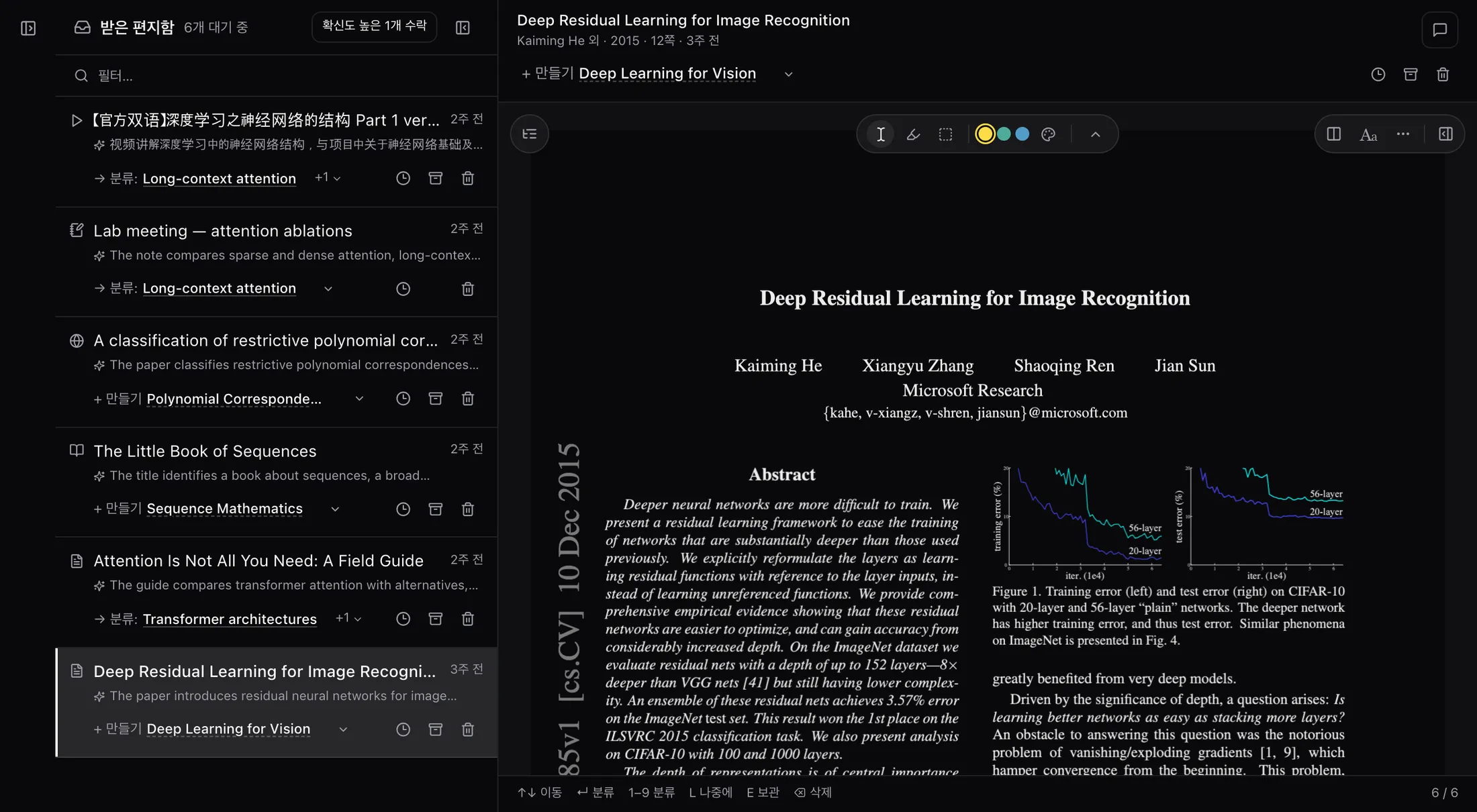The image size is (1477, 812).
Task: Expand the +1 suggestions for Transformer architectures
Action: pyautogui.click(x=348, y=619)
